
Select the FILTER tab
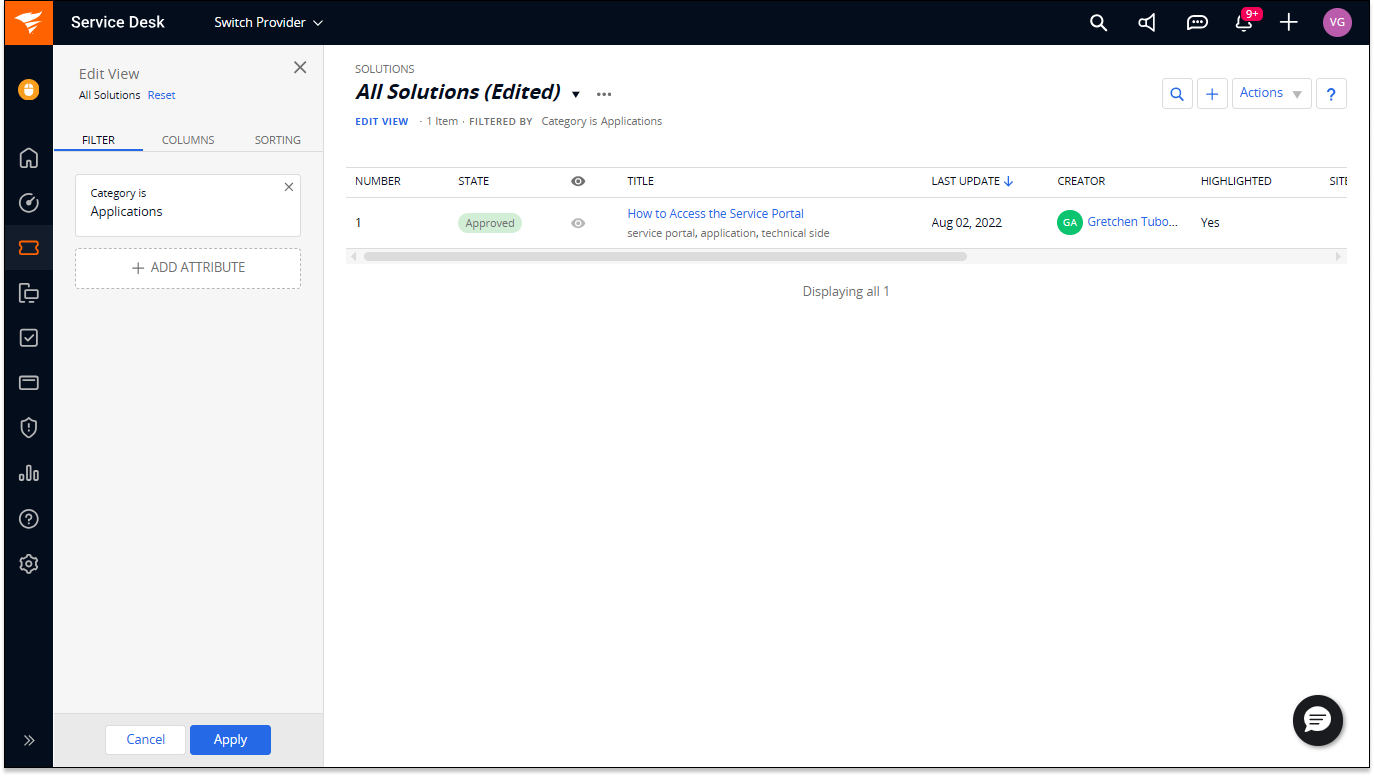coord(98,140)
